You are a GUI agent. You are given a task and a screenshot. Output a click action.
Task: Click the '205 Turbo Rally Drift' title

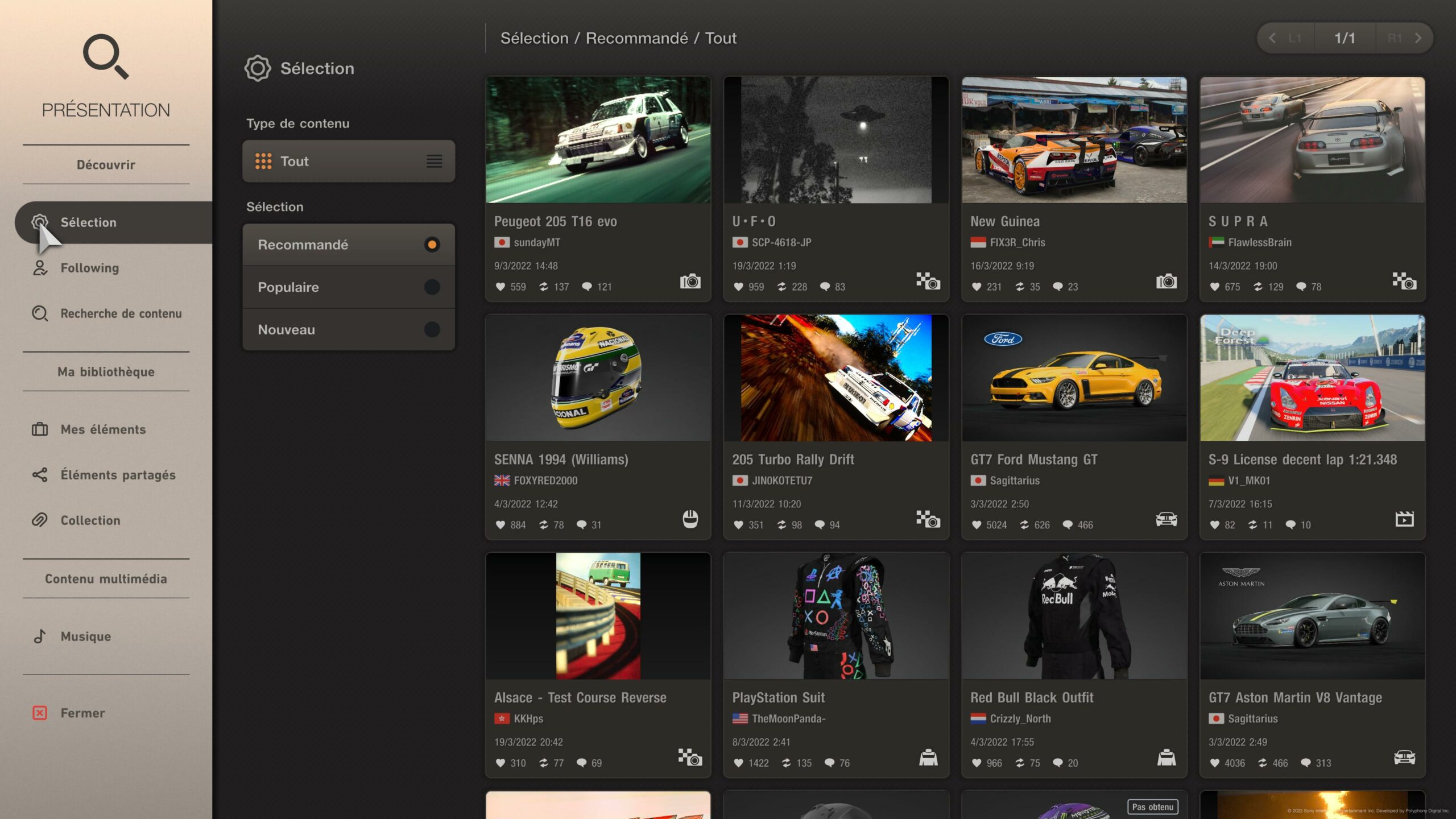click(x=793, y=460)
